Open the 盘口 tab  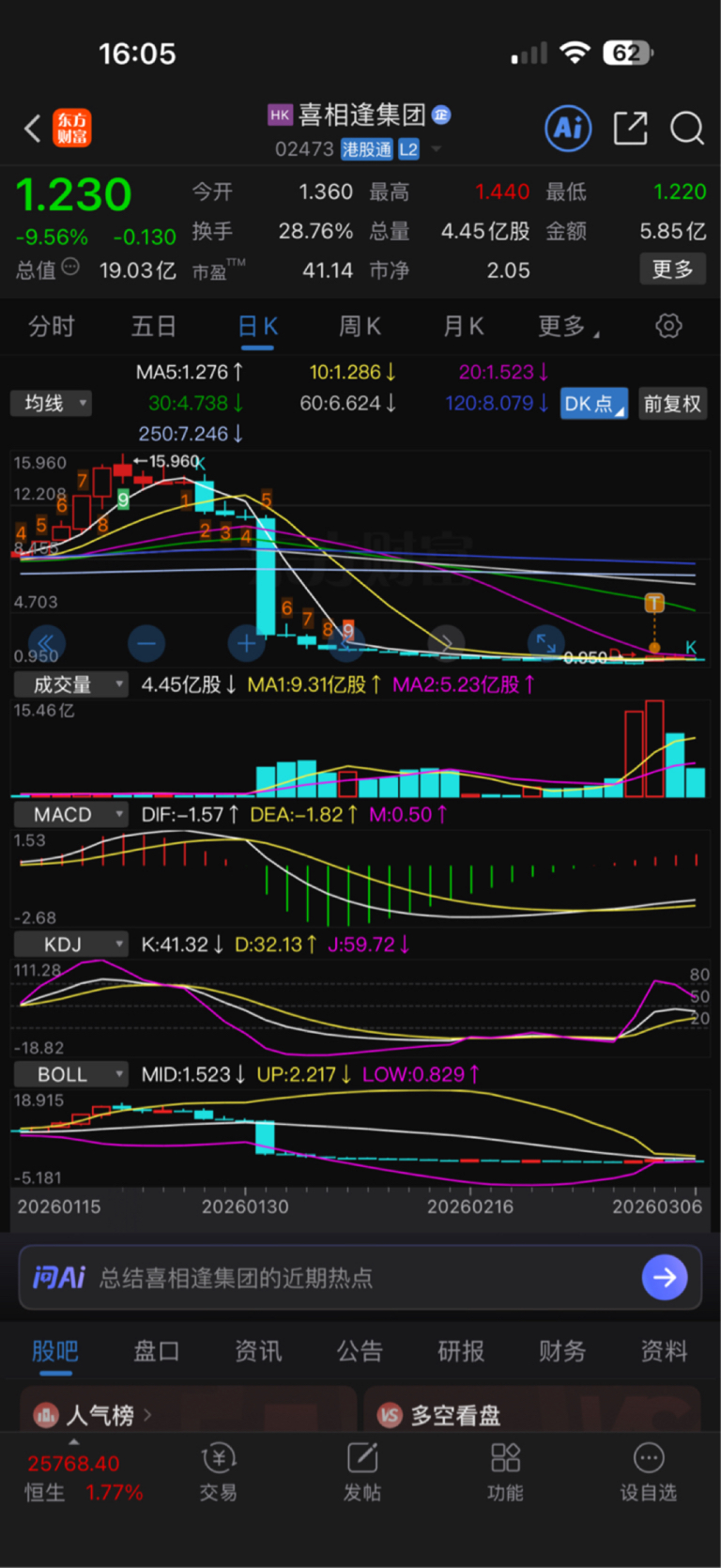click(157, 1351)
